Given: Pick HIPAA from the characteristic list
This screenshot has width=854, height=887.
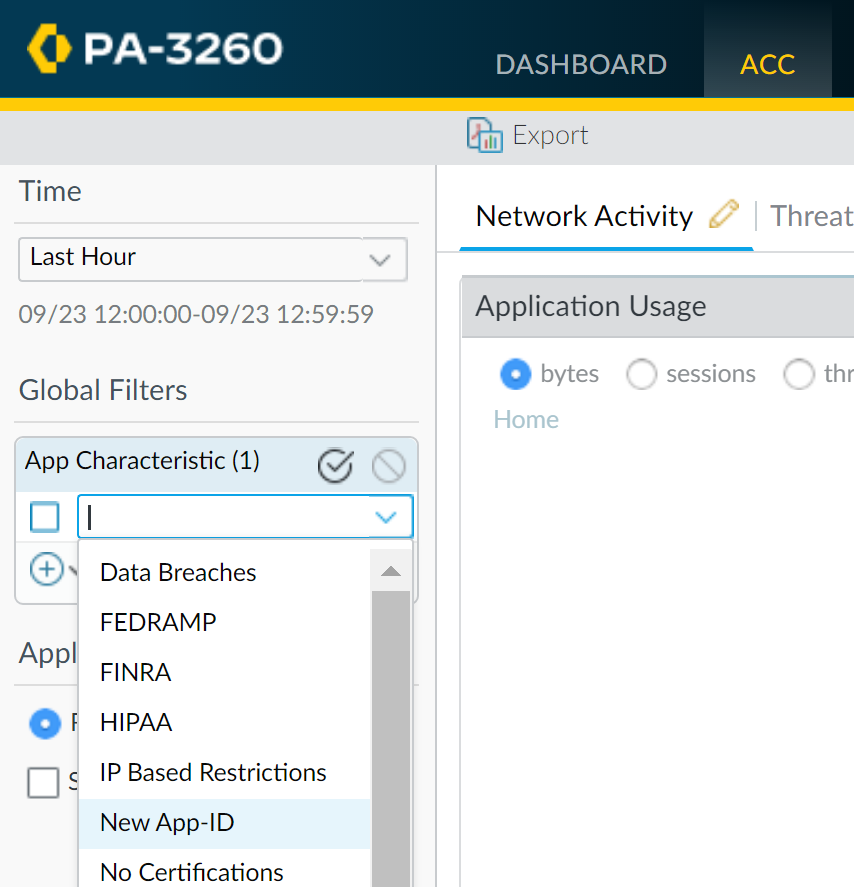Looking at the screenshot, I should (x=136, y=722).
